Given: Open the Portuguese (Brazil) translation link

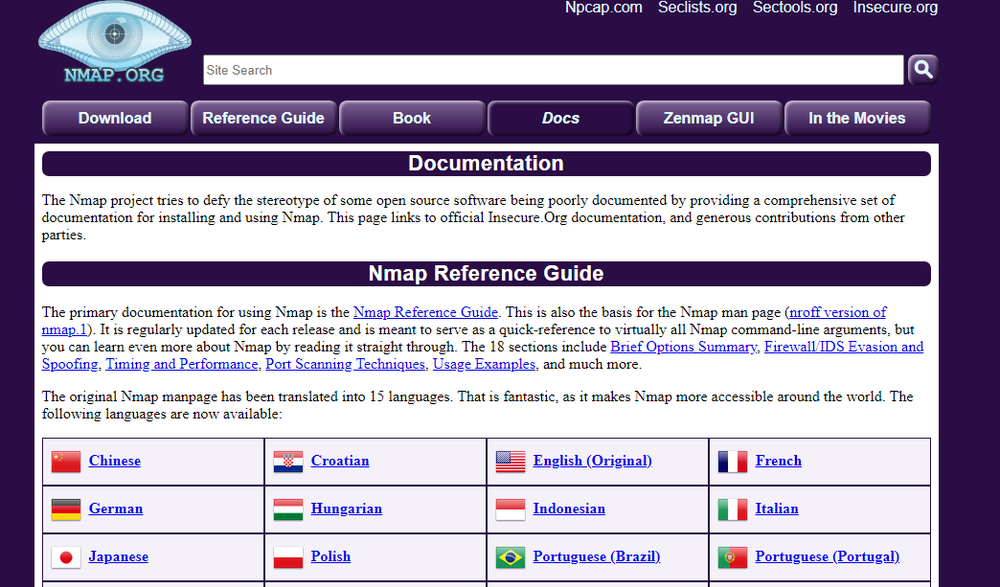Looking at the screenshot, I should 596,556.
